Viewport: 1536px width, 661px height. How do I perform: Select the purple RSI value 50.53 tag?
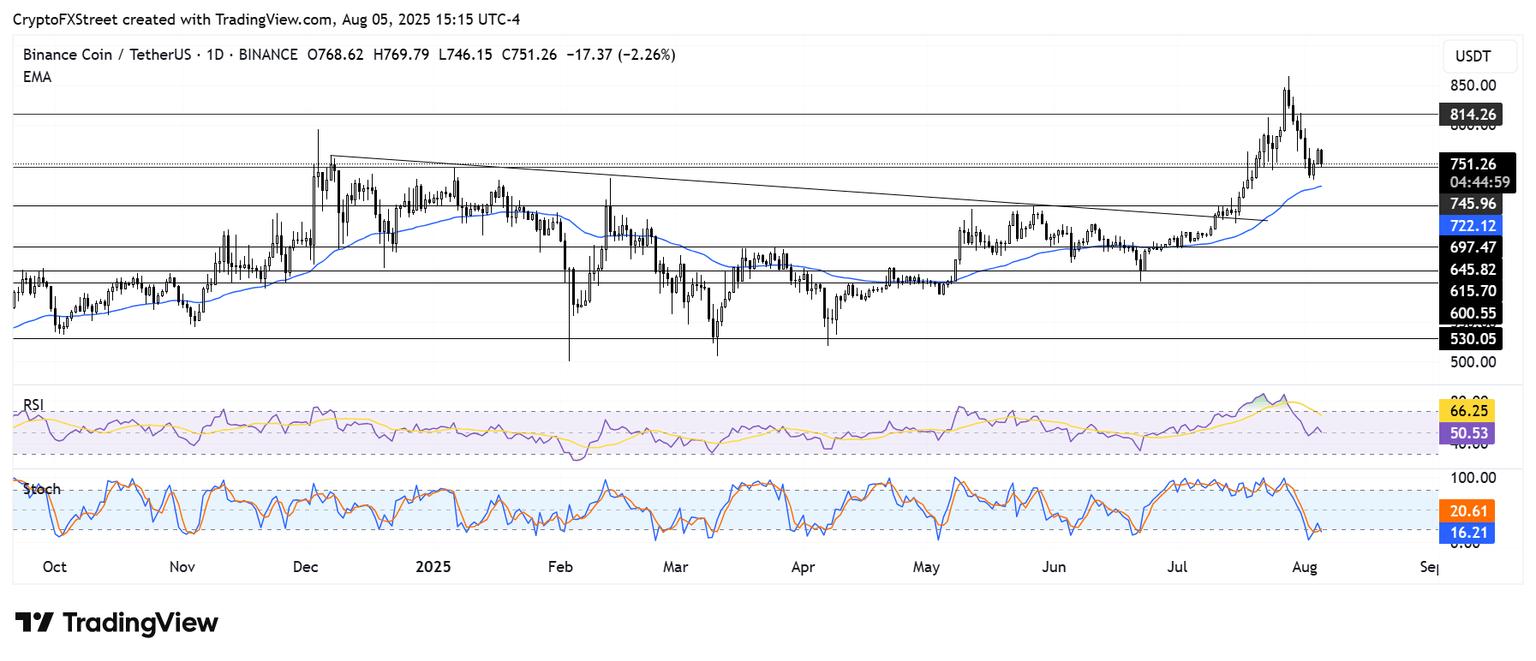click(x=1466, y=432)
